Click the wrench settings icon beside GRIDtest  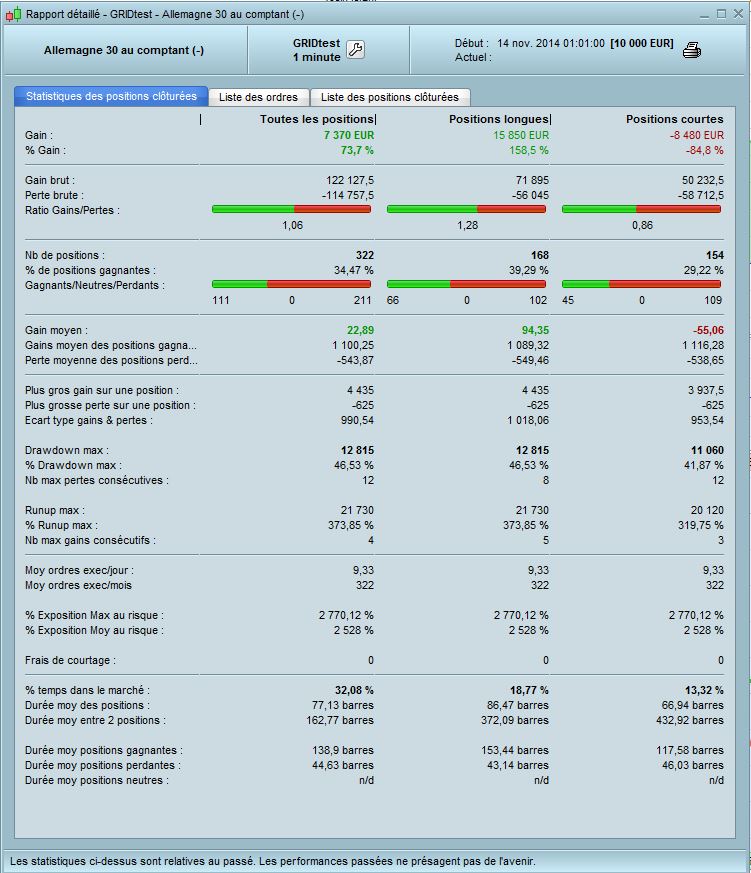click(355, 50)
